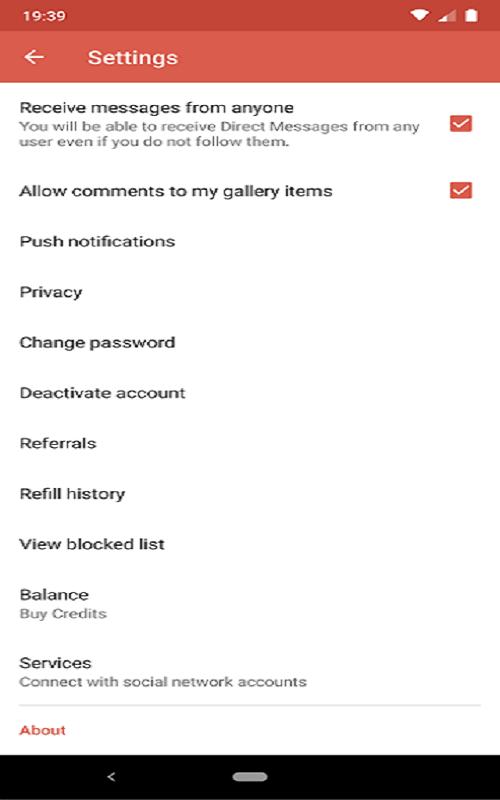Uncheck Receive messages from anyone checkbox
Viewport: 500px width, 800px height.
461,123
